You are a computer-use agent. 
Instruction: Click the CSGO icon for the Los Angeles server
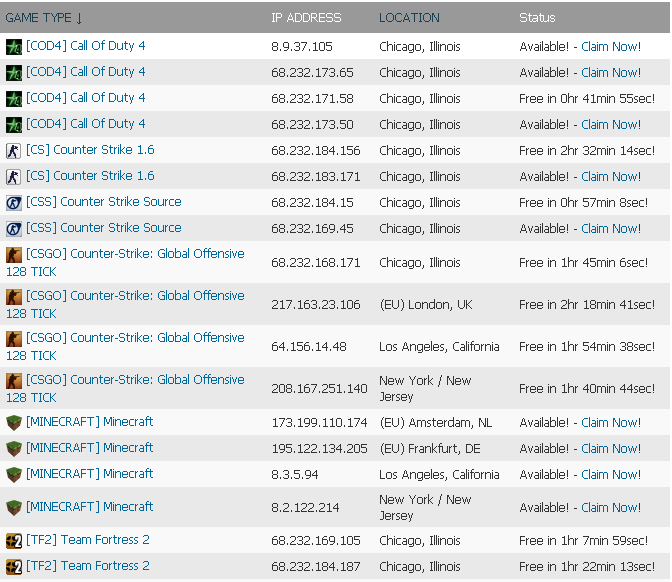pos(14,339)
